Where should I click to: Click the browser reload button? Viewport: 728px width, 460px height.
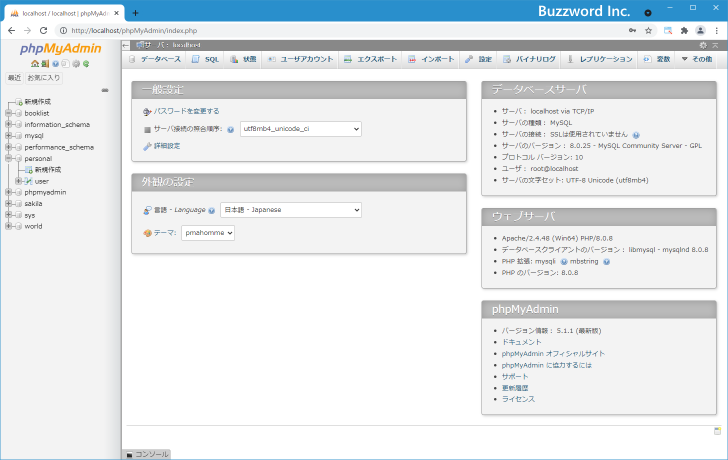pyautogui.click(x=44, y=31)
